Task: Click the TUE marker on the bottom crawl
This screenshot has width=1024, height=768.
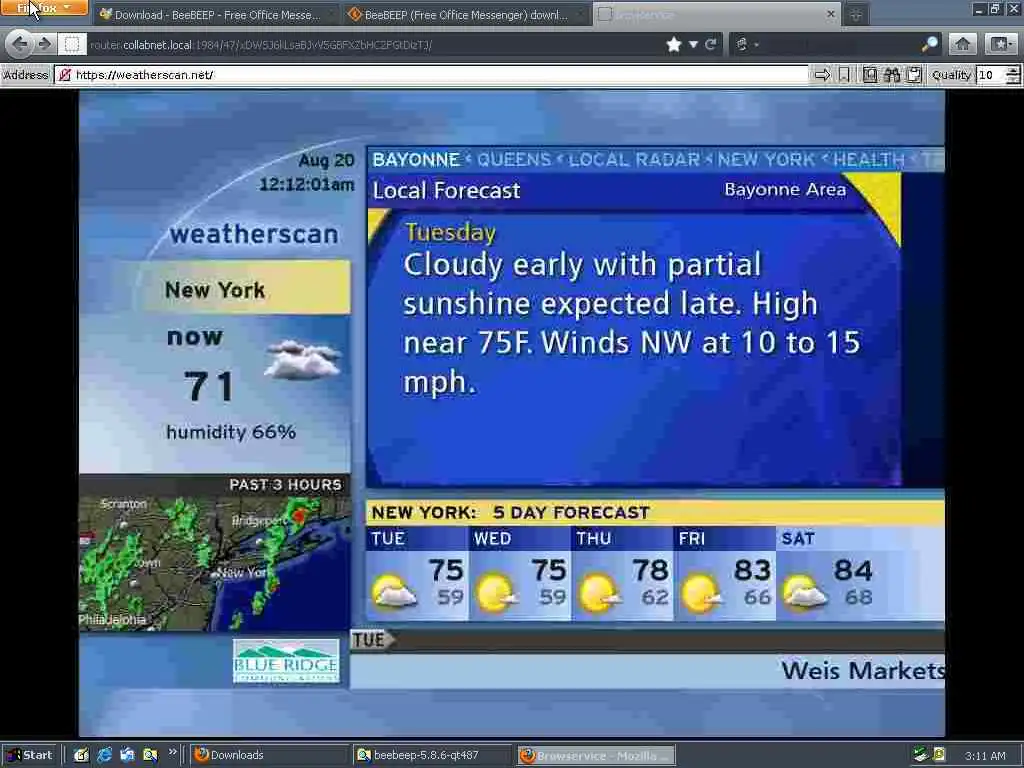Action: coord(372,640)
